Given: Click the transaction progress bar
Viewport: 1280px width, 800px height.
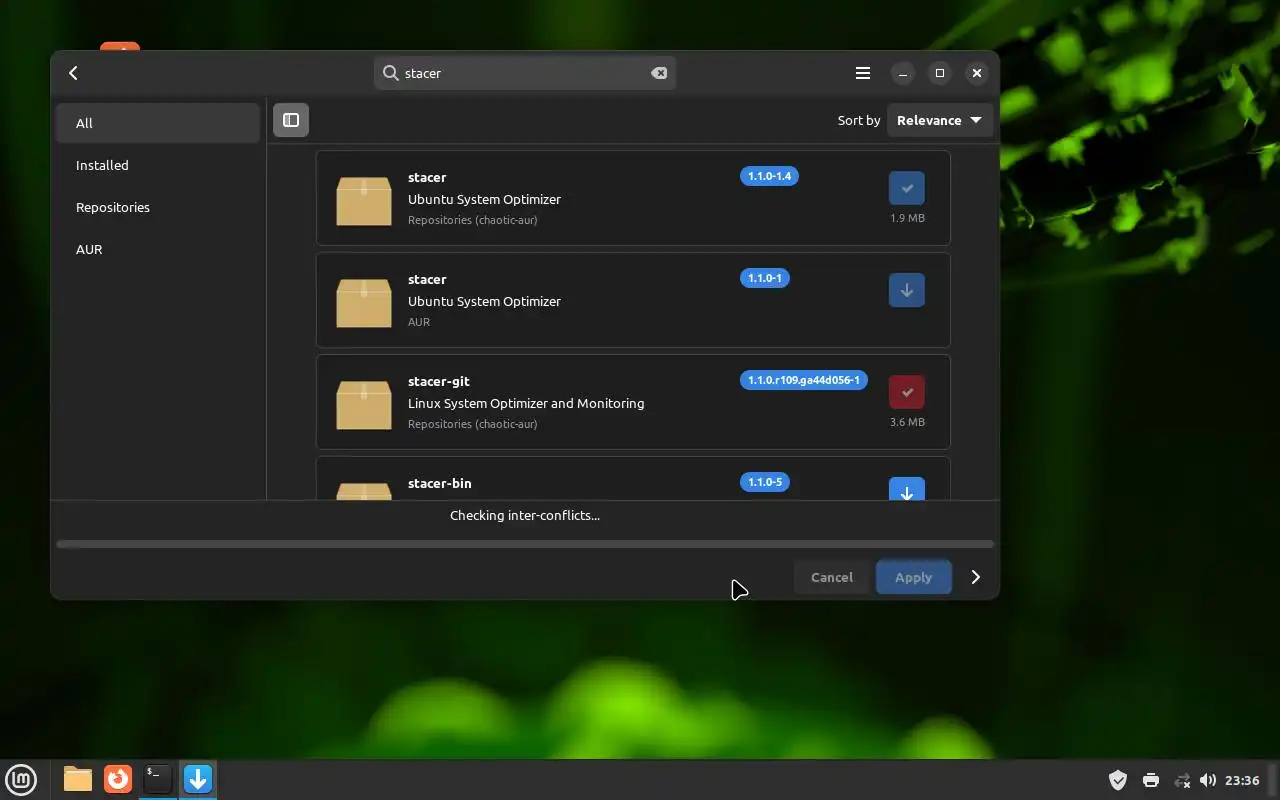Looking at the screenshot, I should 525,544.
